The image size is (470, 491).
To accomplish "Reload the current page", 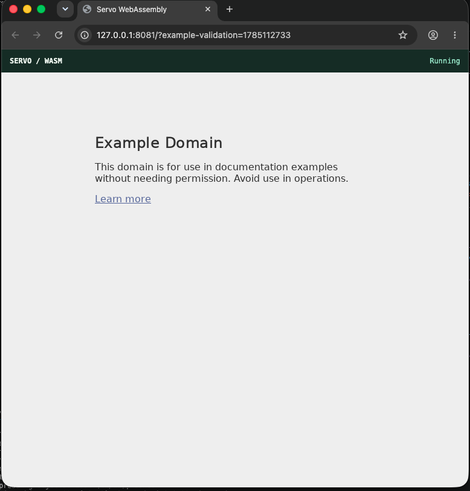I will pyautogui.click(x=59, y=35).
